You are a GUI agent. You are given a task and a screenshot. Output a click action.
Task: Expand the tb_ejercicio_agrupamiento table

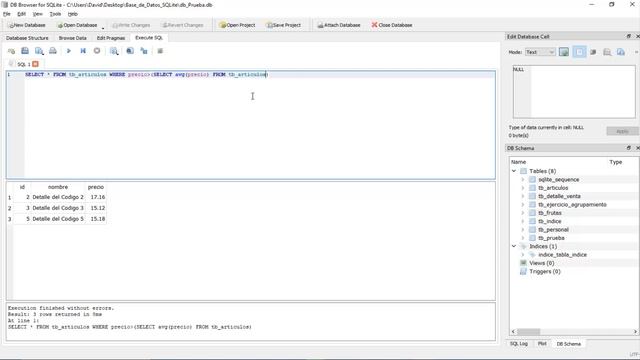pos(523,204)
